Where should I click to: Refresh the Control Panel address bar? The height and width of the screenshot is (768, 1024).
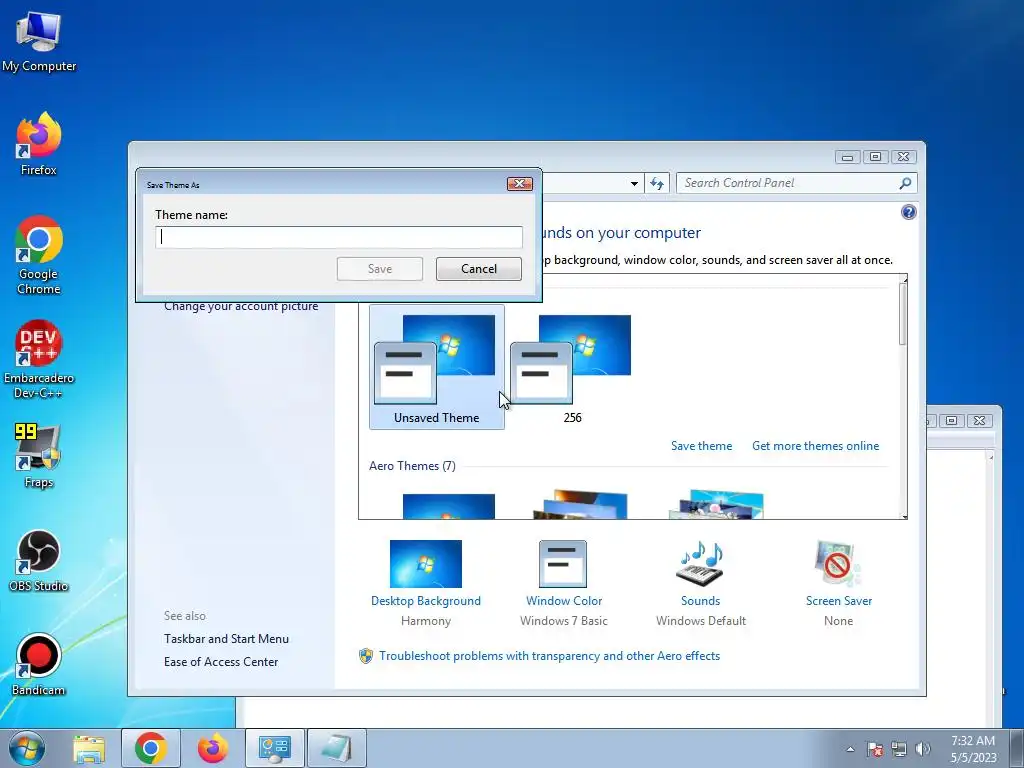[656, 184]
